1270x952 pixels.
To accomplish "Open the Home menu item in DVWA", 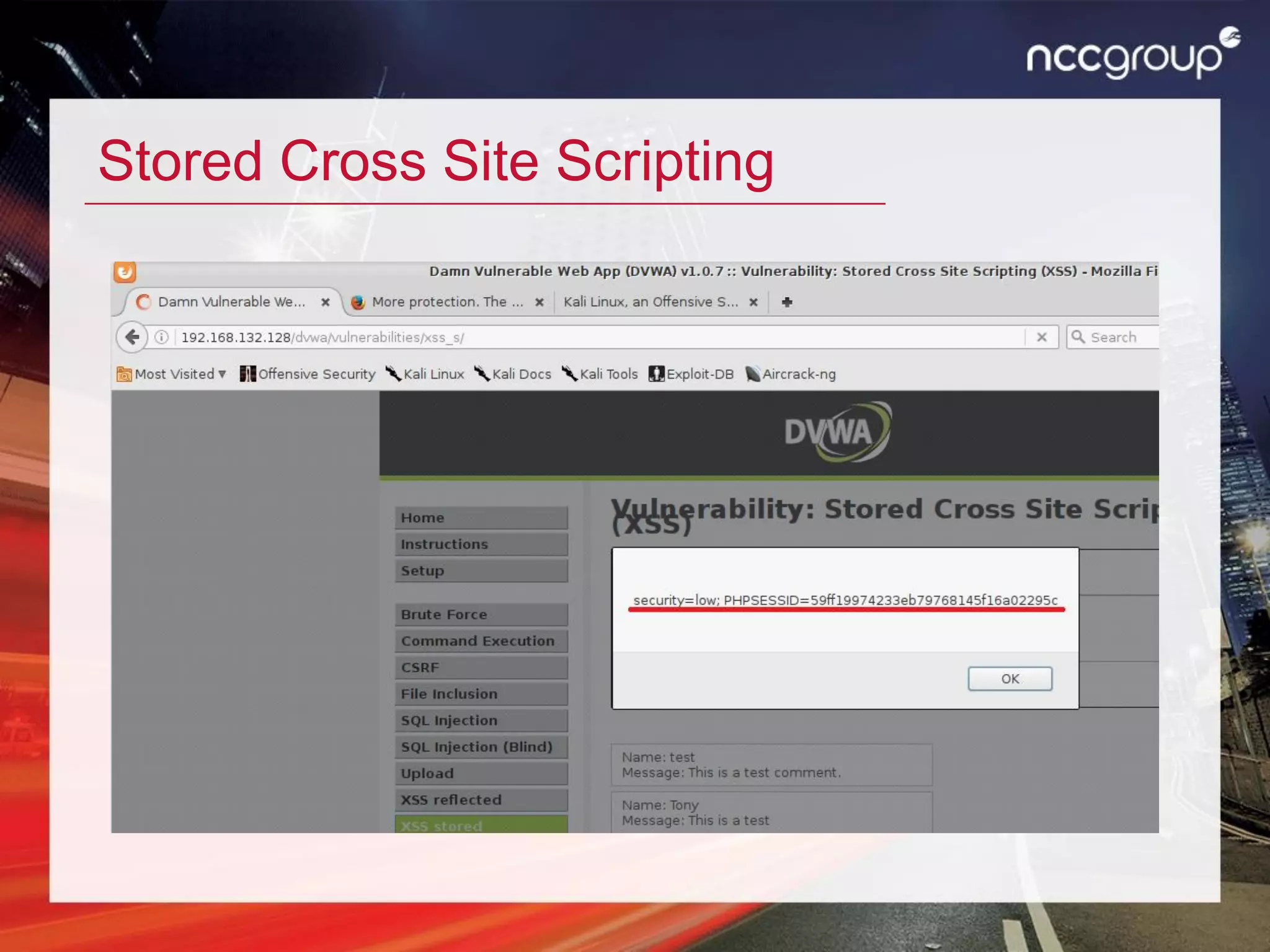I will 481,518.
